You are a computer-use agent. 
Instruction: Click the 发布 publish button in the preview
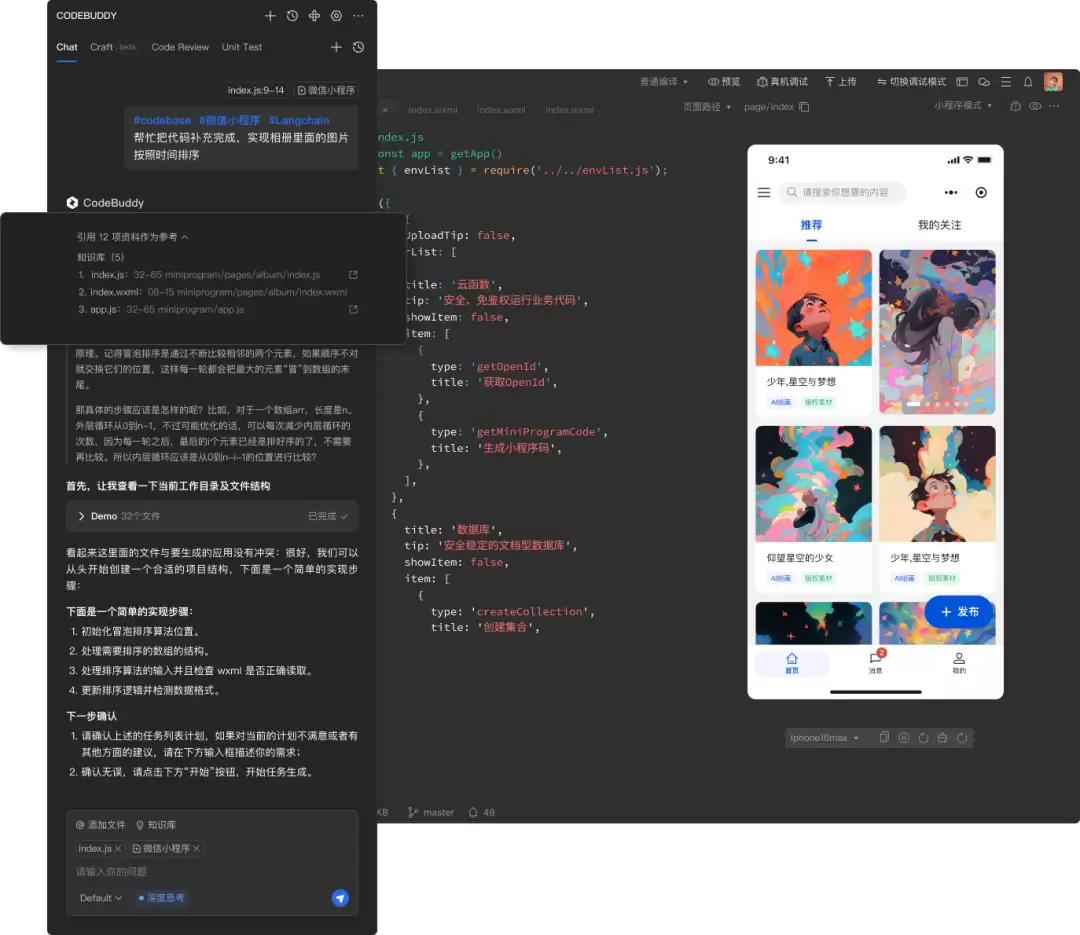click(958, 613)
